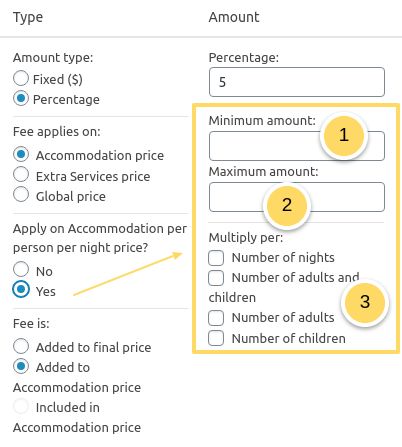Image resolution: width=402 pixels, height=447 pixels.
Task: Click the yellow marker number 1
Action: [x=344, y=135]
